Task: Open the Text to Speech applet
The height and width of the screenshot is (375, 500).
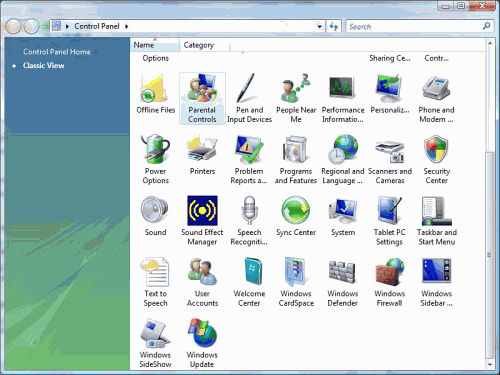Action: click(155, 282)
